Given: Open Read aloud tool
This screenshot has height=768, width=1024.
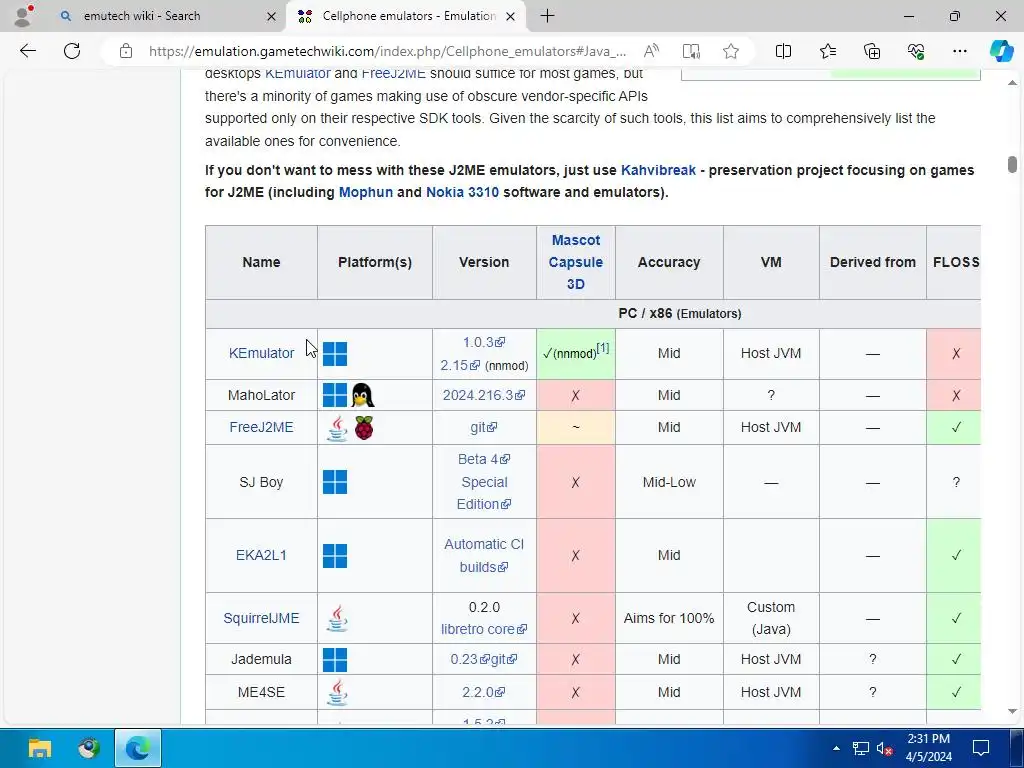Looking at the screenshot, I should pyautogui.click(x=651, y=51).
